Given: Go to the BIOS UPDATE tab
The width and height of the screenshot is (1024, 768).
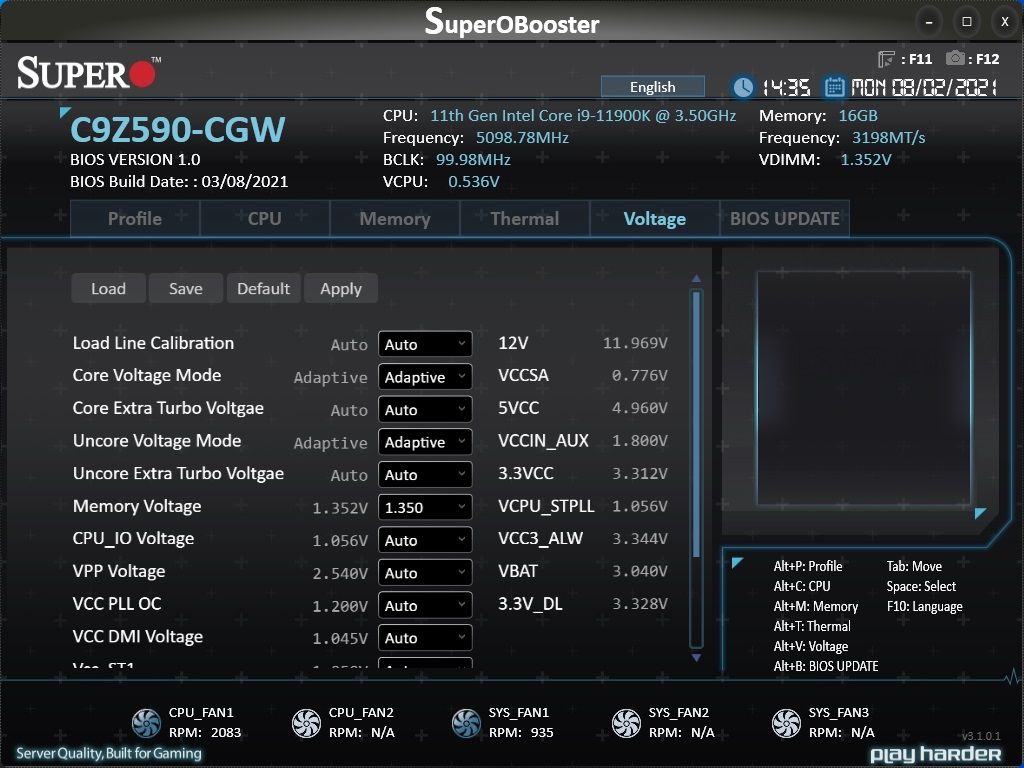Looking at the screenshot, I should tap(784, 219).
